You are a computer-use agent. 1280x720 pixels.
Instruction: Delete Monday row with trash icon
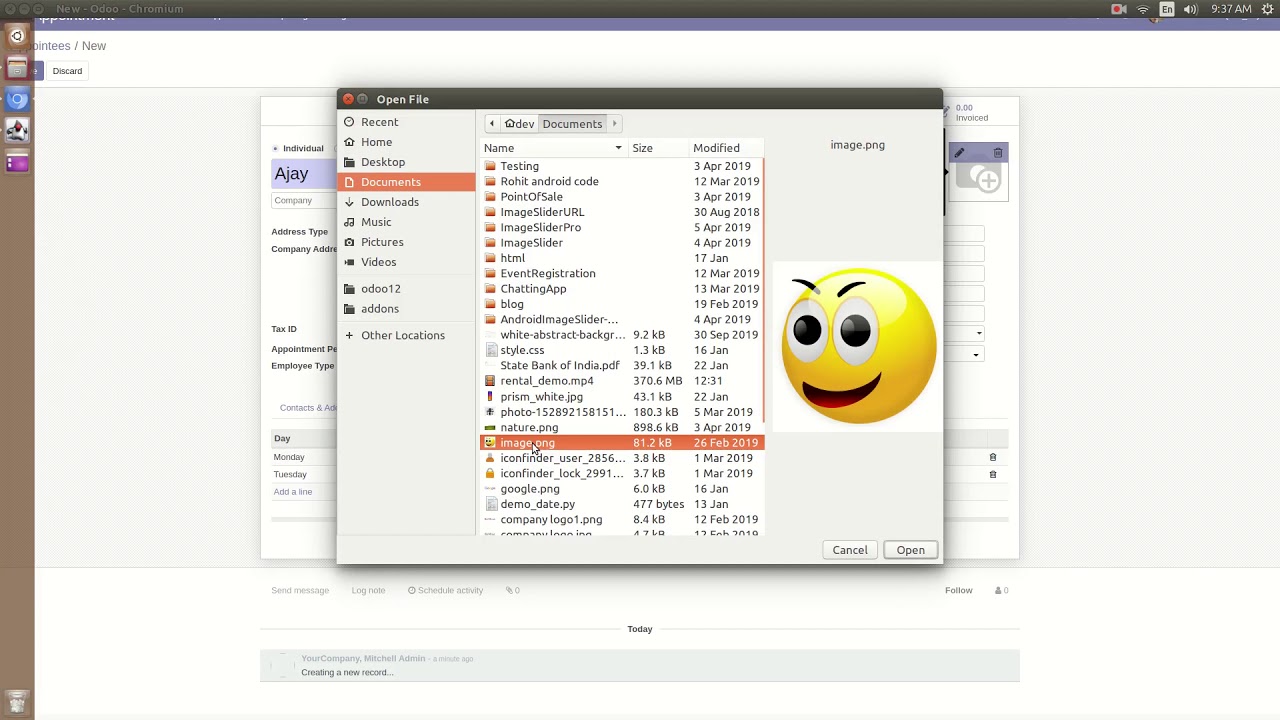[993, 457]
